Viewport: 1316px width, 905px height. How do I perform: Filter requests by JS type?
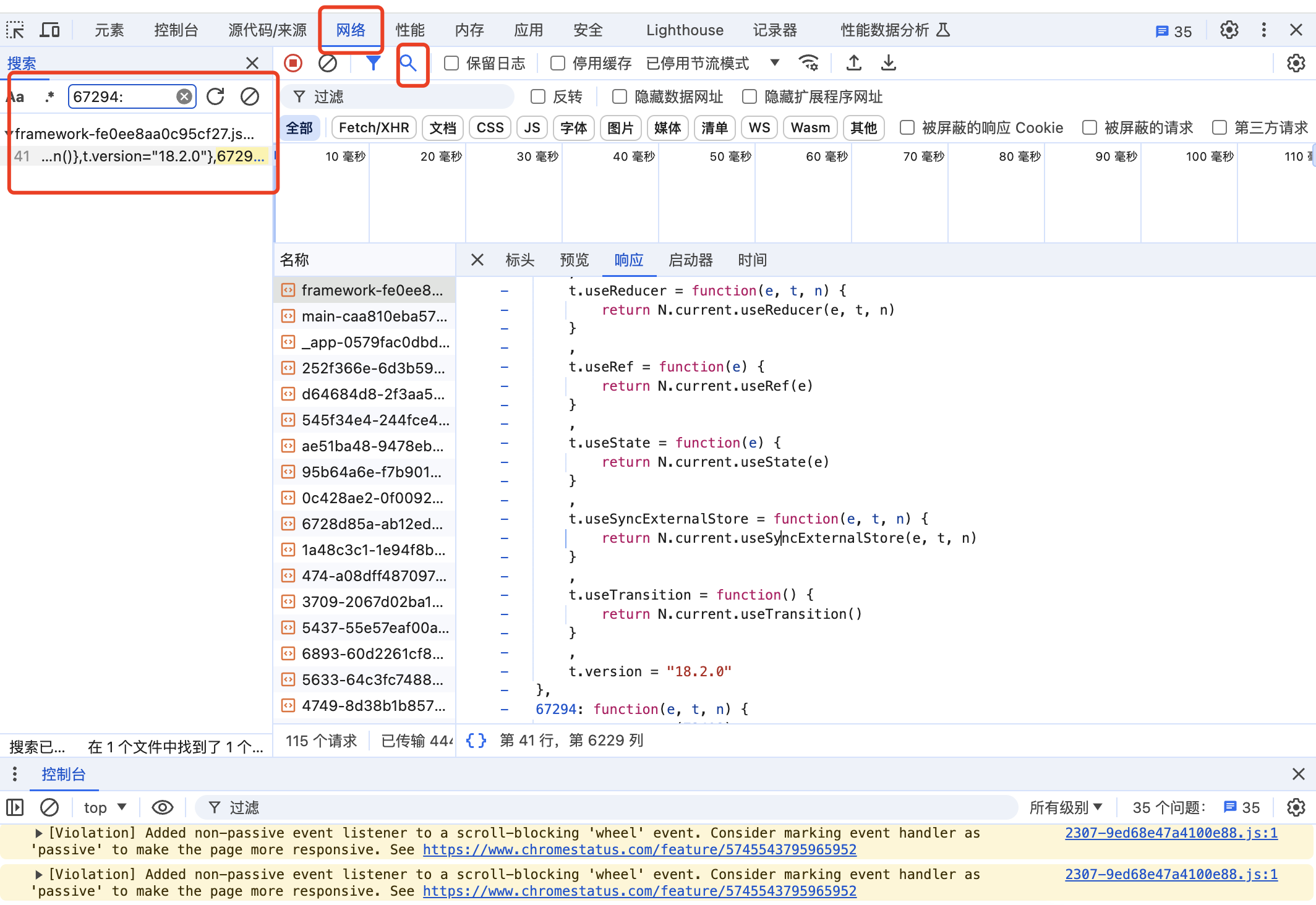point(532,127)
